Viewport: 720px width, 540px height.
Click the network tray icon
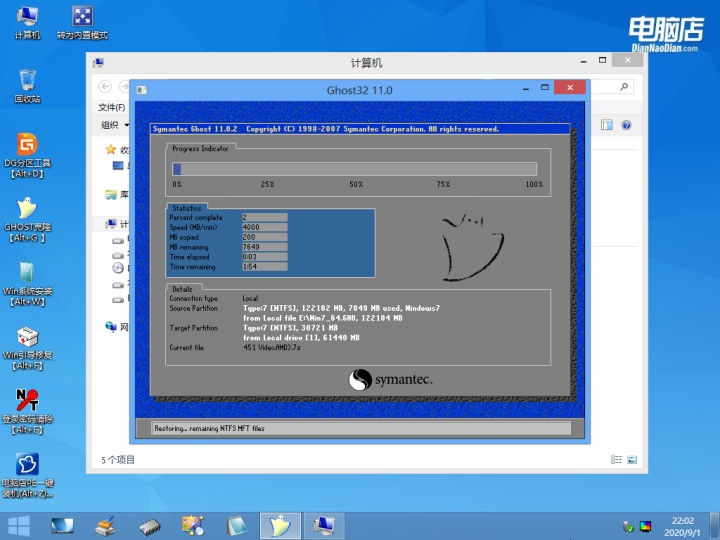click(x=628, y=527)
